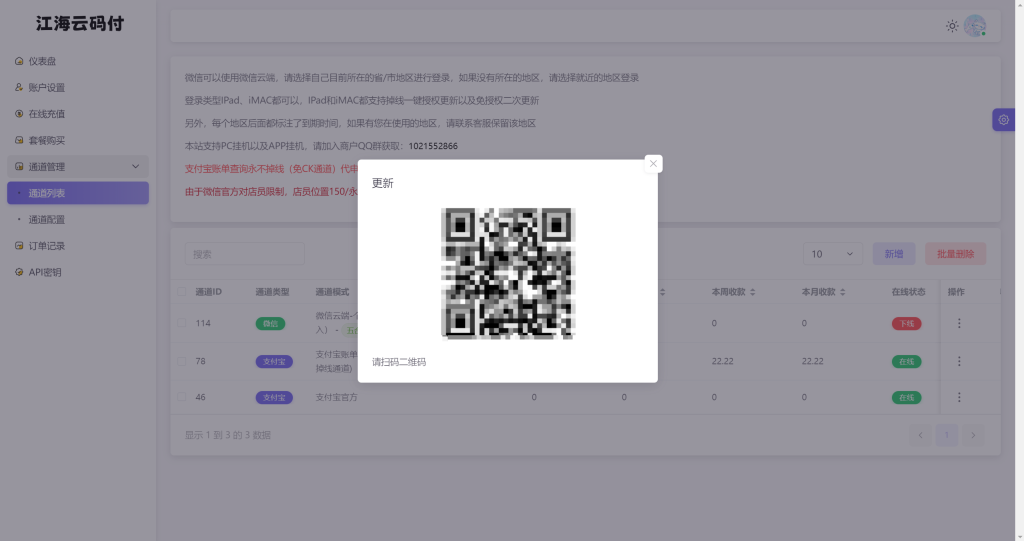This screenshot has height=541, width=1024.
Task: Click the 通道管理 sidebar icon
Action: pyautogui.click(x=19, y=167)
